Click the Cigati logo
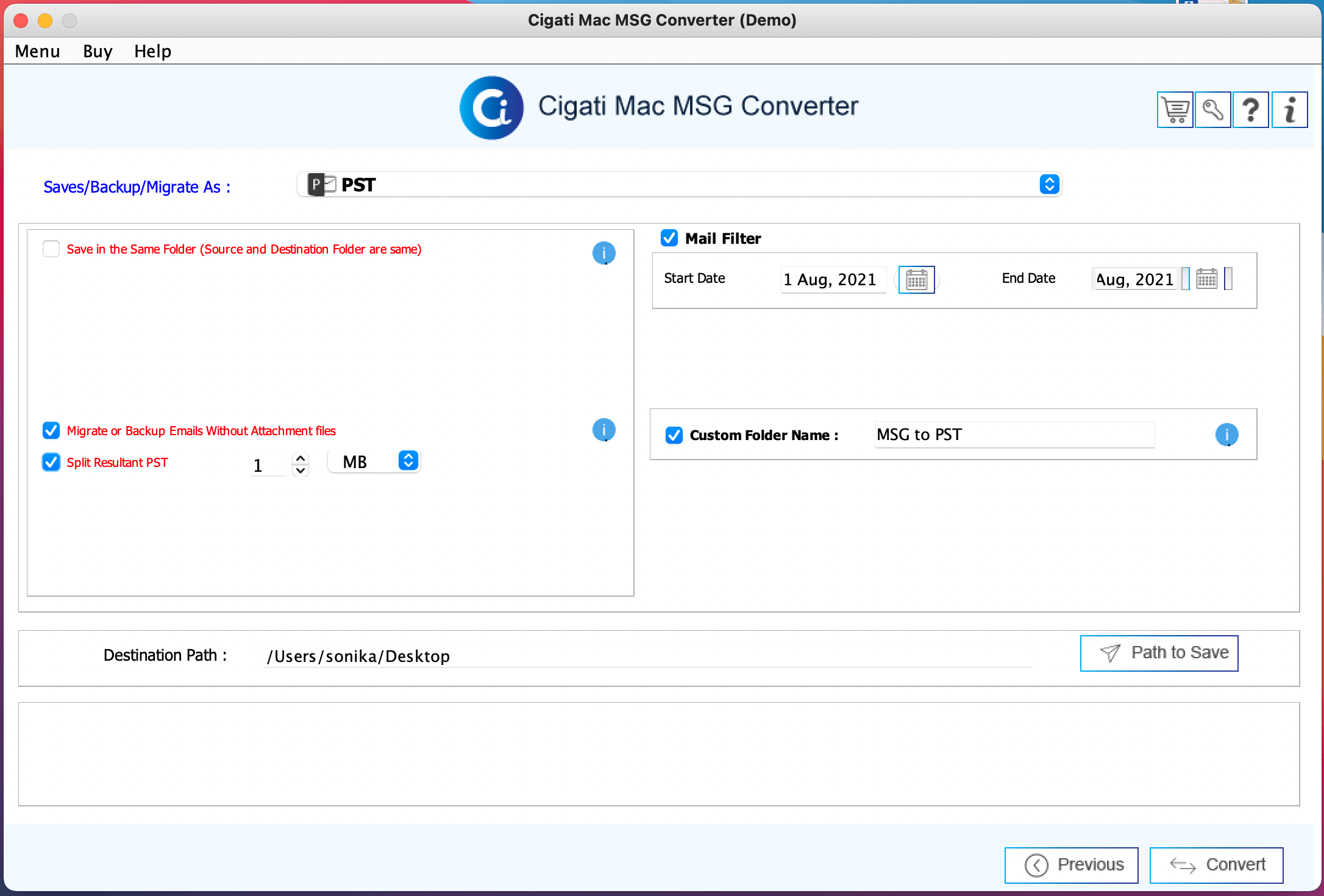This screenshot has height=896, width=1324. pos(491,108)
